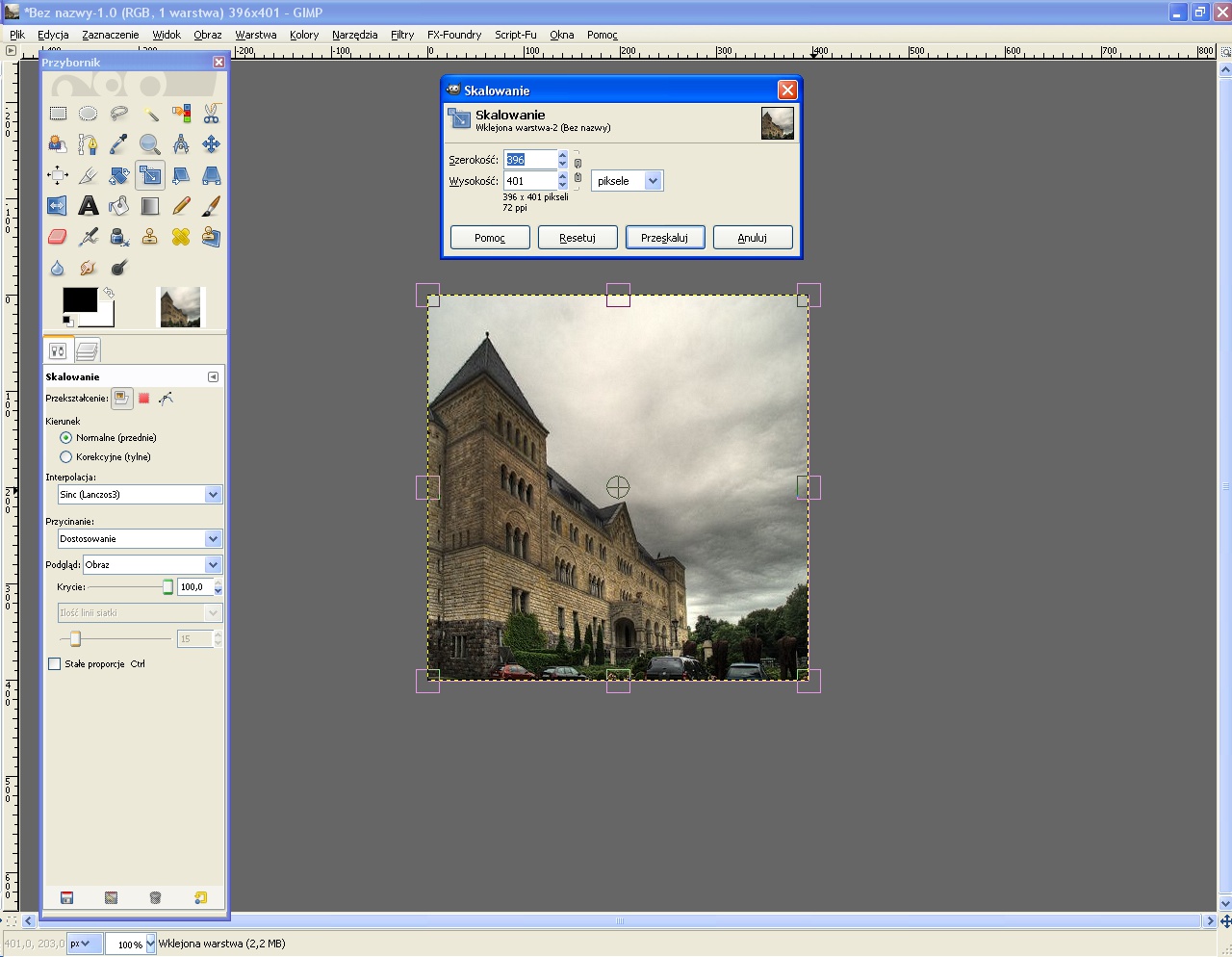
Task: Select the Scissors selection tool
Action: pyautogui.click(x=211, y=114)
